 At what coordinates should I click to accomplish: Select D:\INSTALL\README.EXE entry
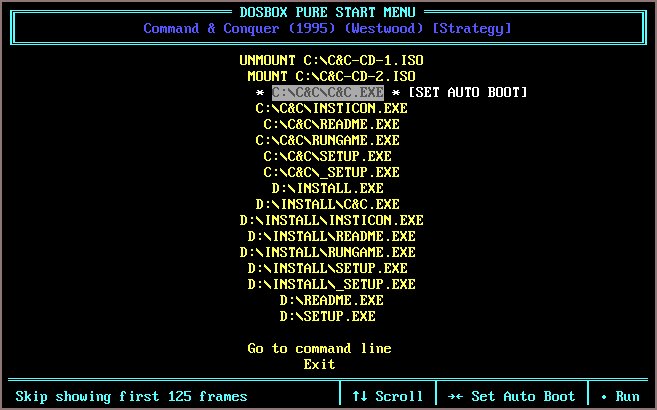click(x=331, y=236)
